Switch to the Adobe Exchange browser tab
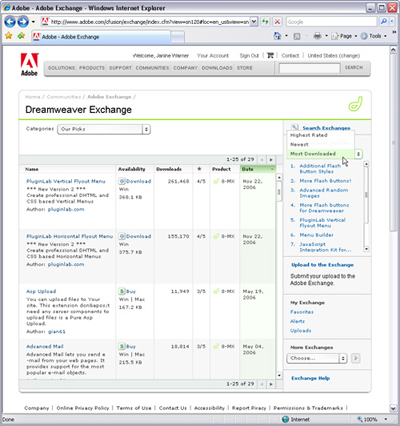The width and height of the screenshot is (400, 426). tap(101, 37)
